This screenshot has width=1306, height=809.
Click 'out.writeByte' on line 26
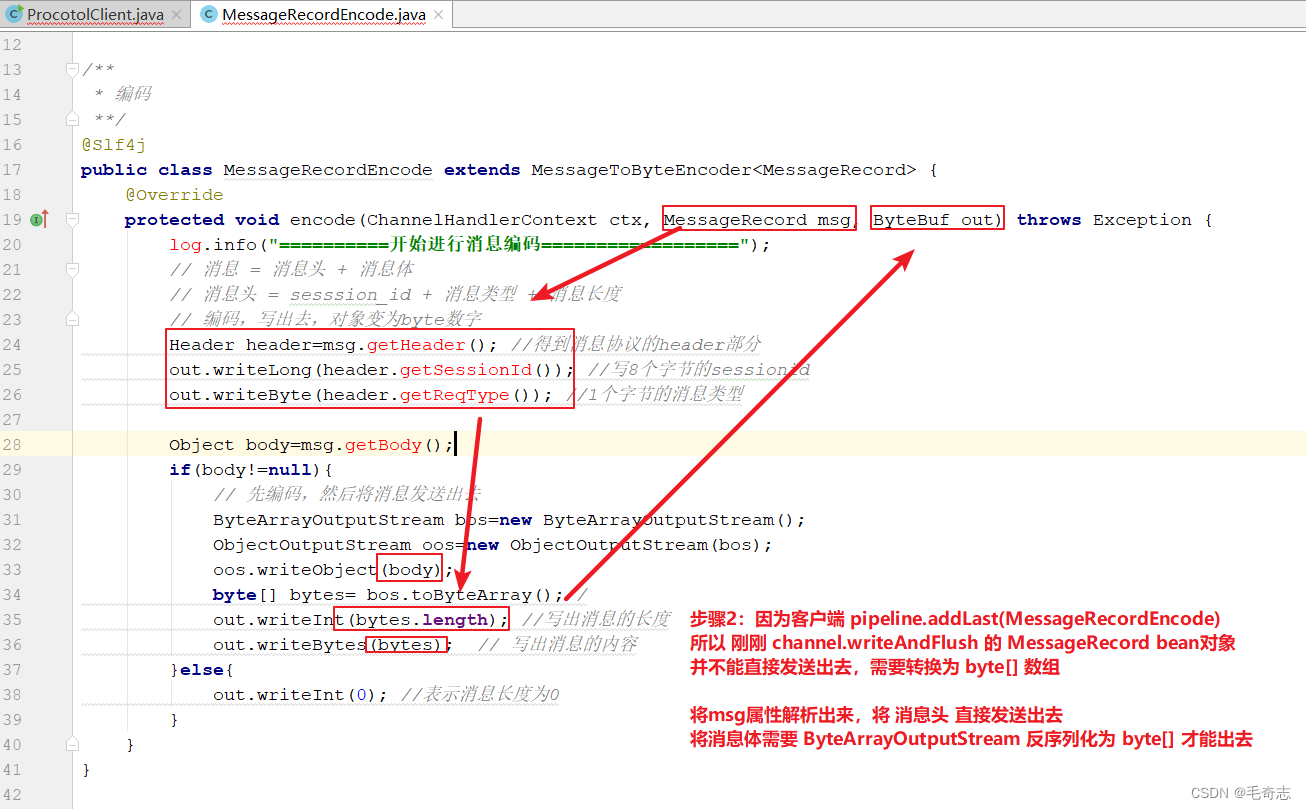[240, 394]
